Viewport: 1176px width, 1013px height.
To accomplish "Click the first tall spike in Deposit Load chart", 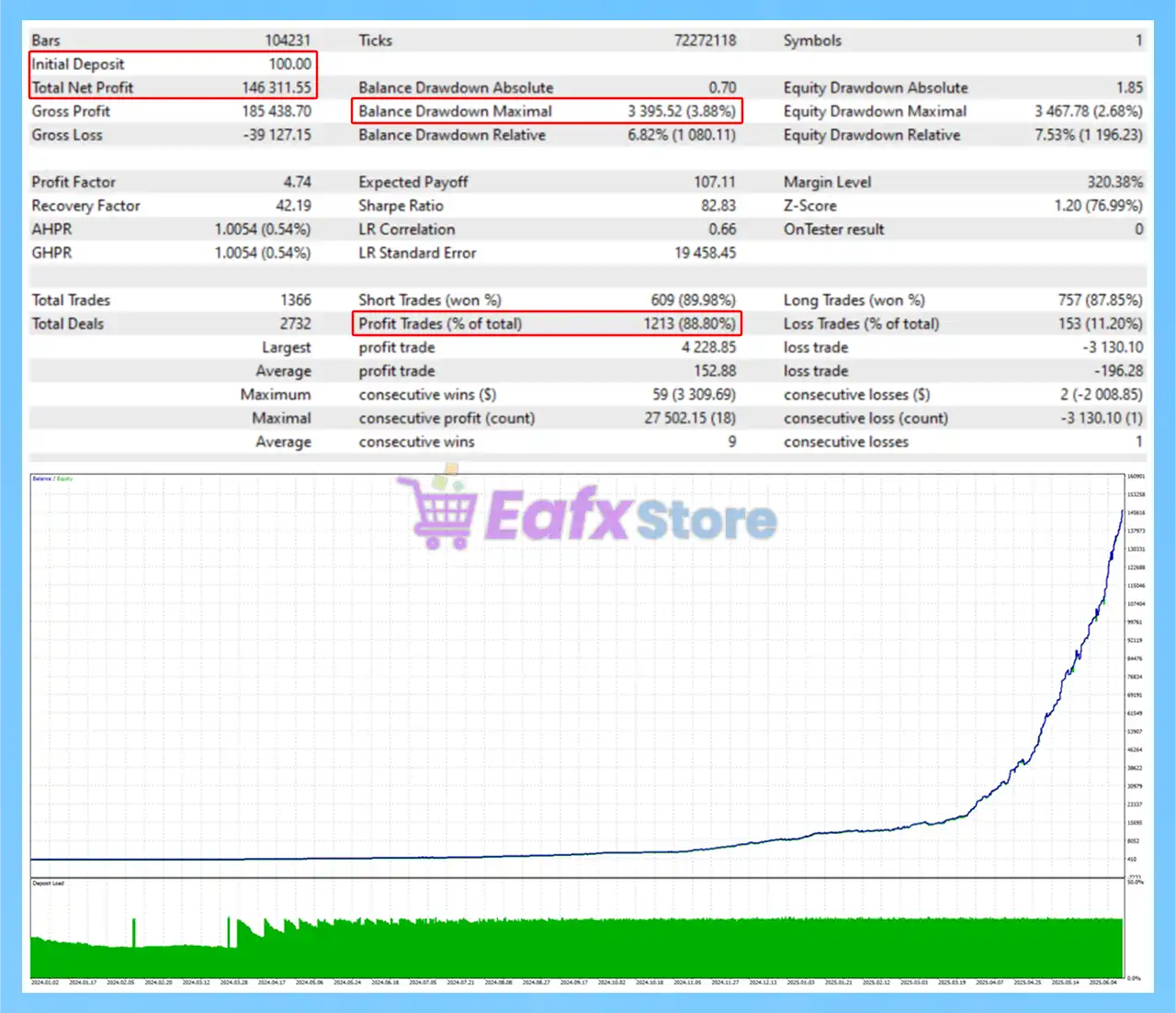I will pos(134,931).
